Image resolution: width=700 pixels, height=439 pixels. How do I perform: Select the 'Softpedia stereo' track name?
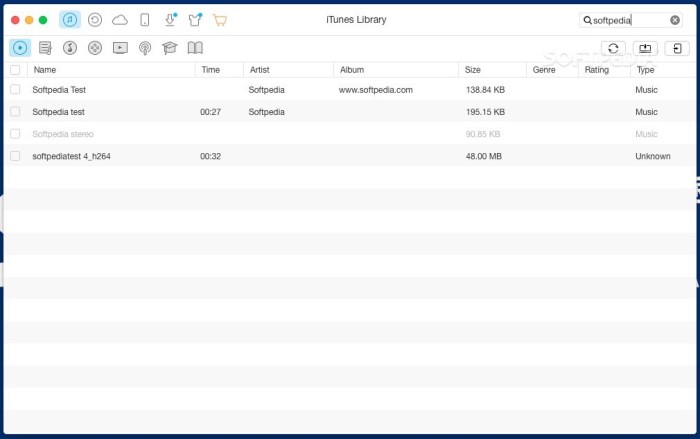coord(63,134)
